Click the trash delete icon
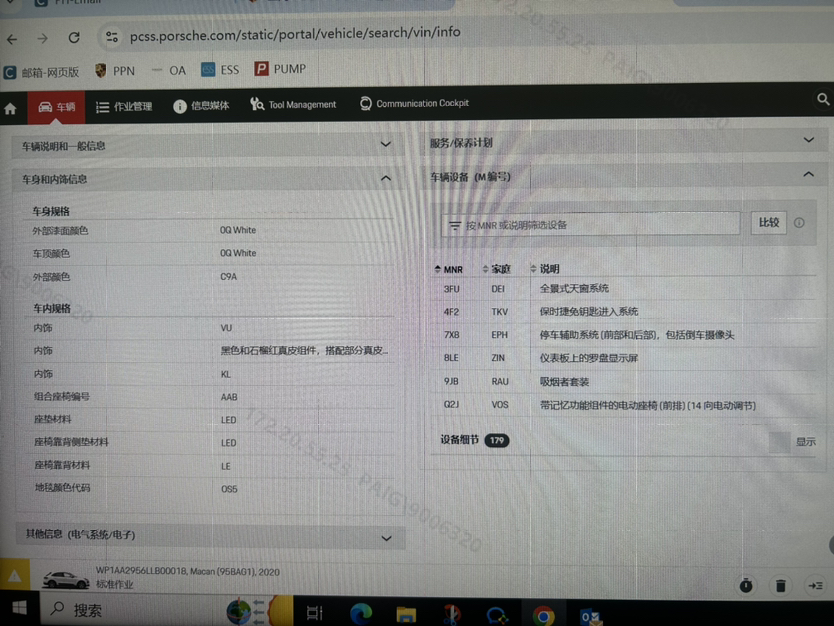Viewport: 834px width, 626px height. (780, 586)
